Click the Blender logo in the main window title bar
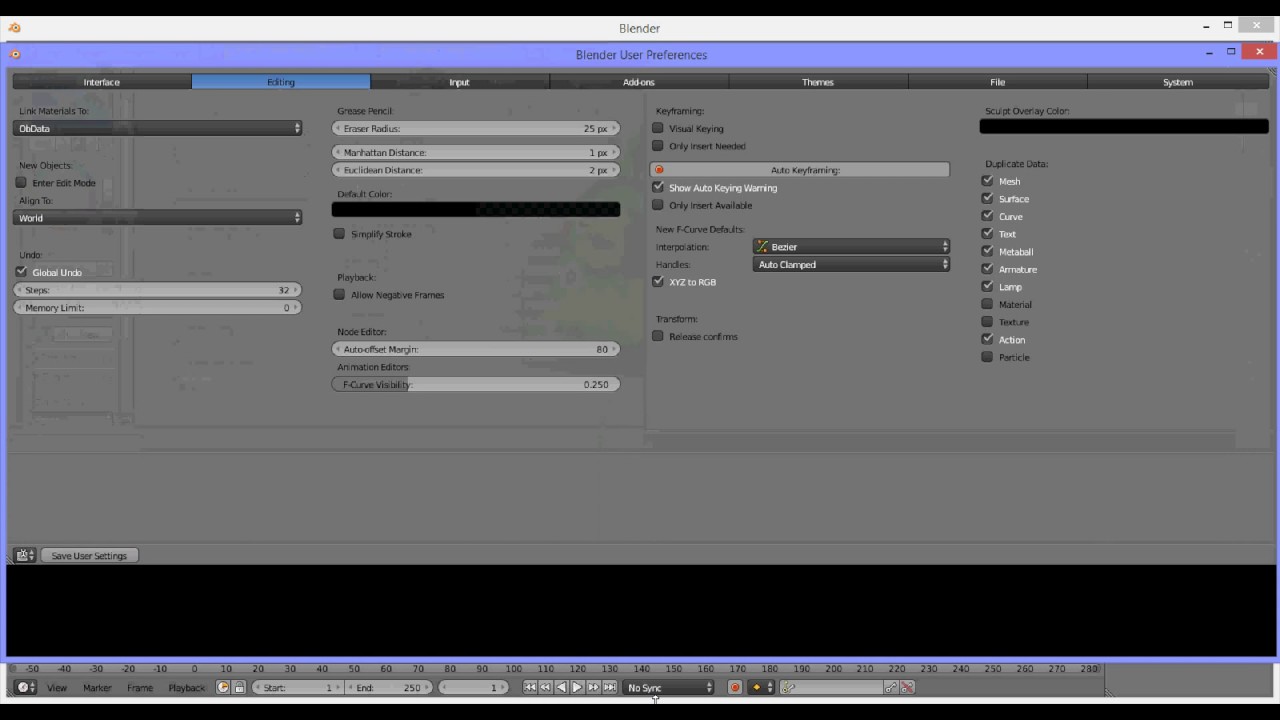Image resolution: width=1280 pixels, height=720 pixels. click(x=15, y=28)
